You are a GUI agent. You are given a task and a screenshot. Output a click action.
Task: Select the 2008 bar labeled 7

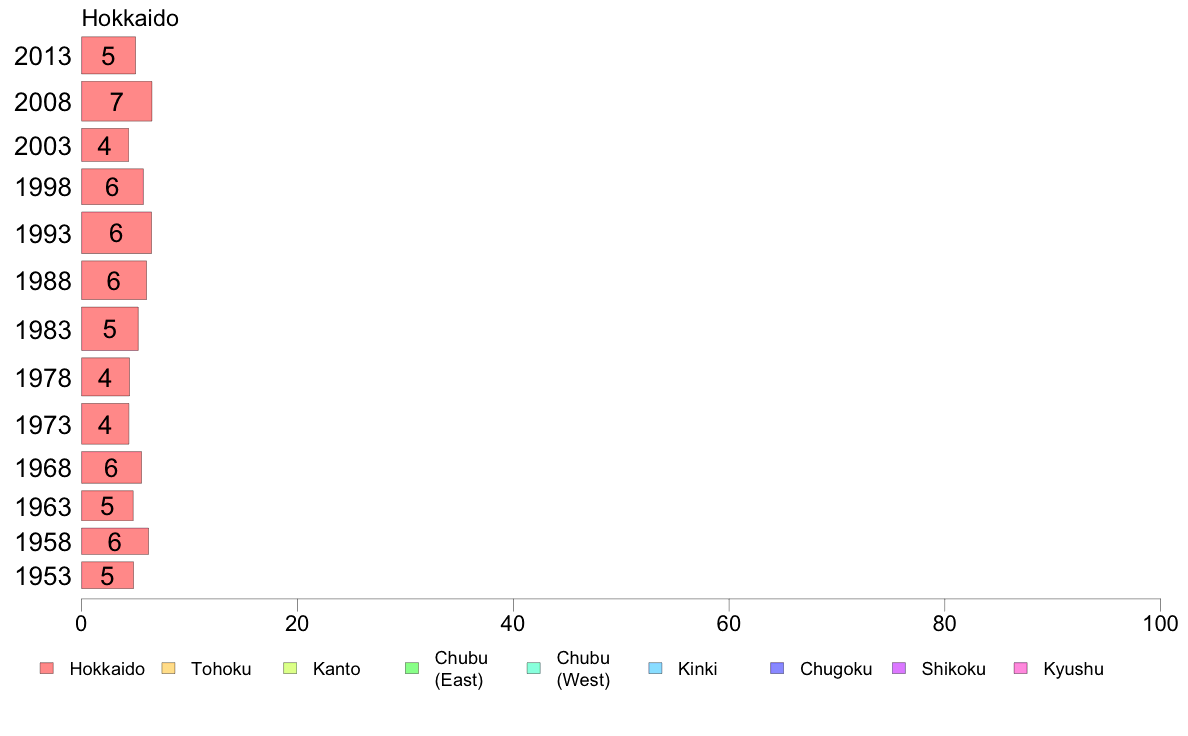click(x=117, y=101)
